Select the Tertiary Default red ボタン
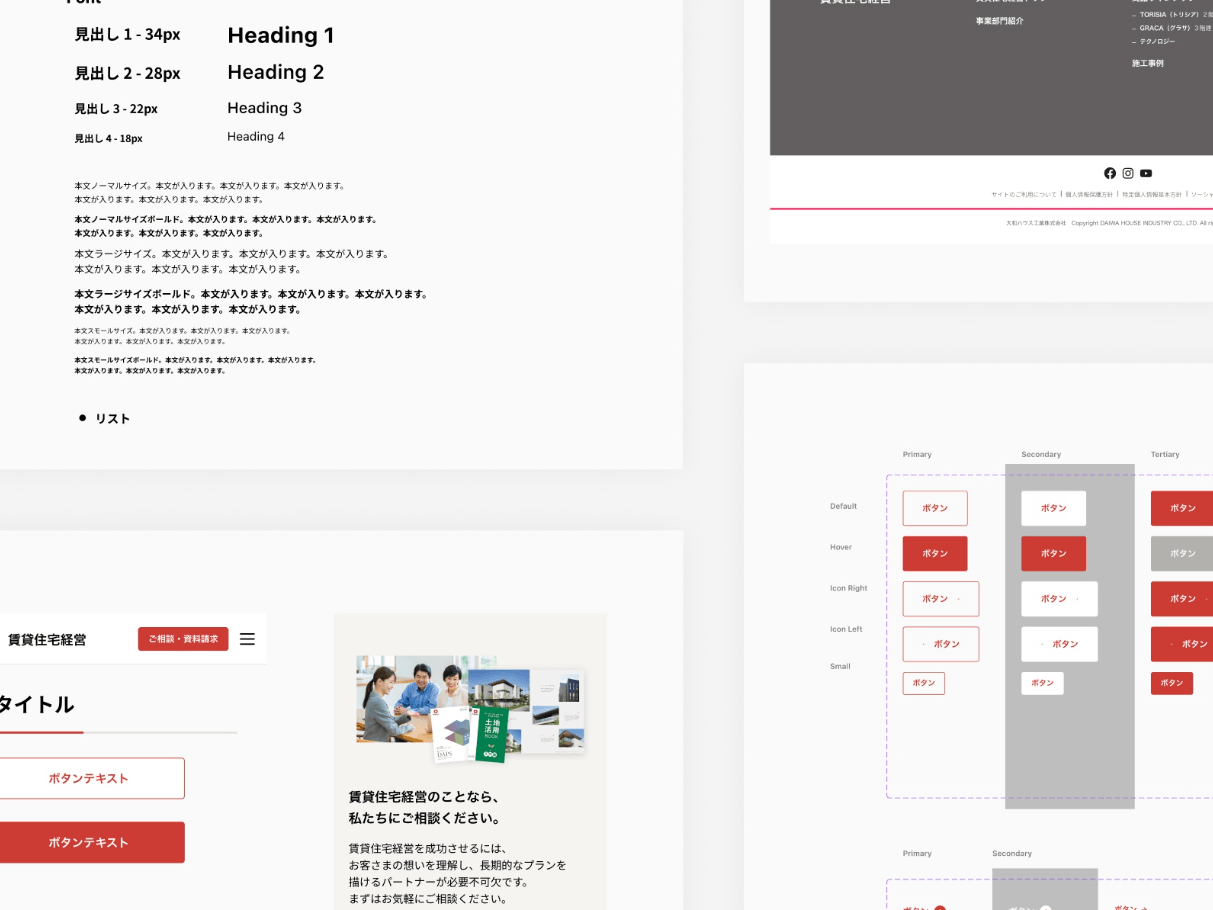1213x910 pixels. [1182, 508]
